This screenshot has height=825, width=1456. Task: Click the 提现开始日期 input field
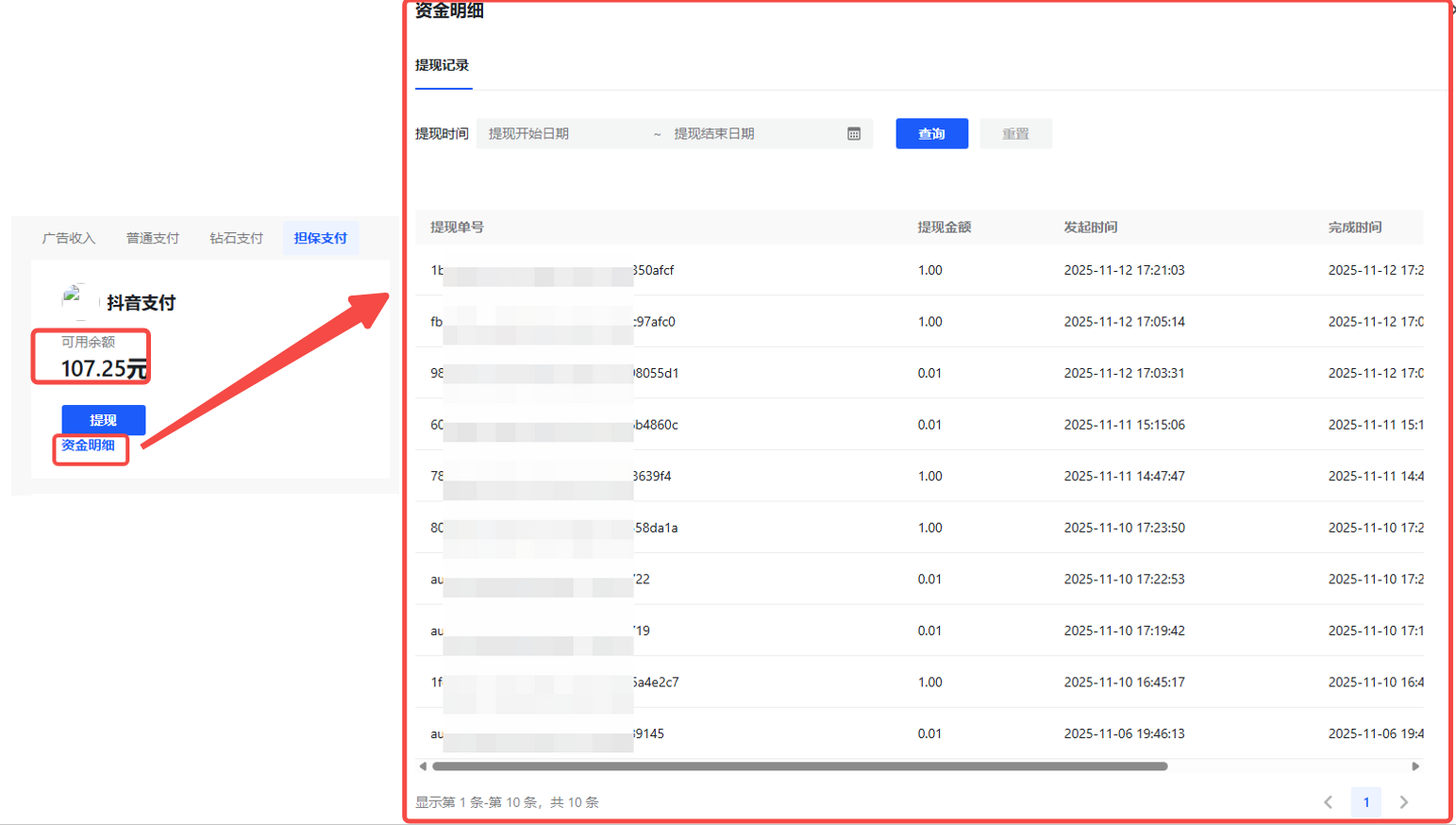coord(566,134)
